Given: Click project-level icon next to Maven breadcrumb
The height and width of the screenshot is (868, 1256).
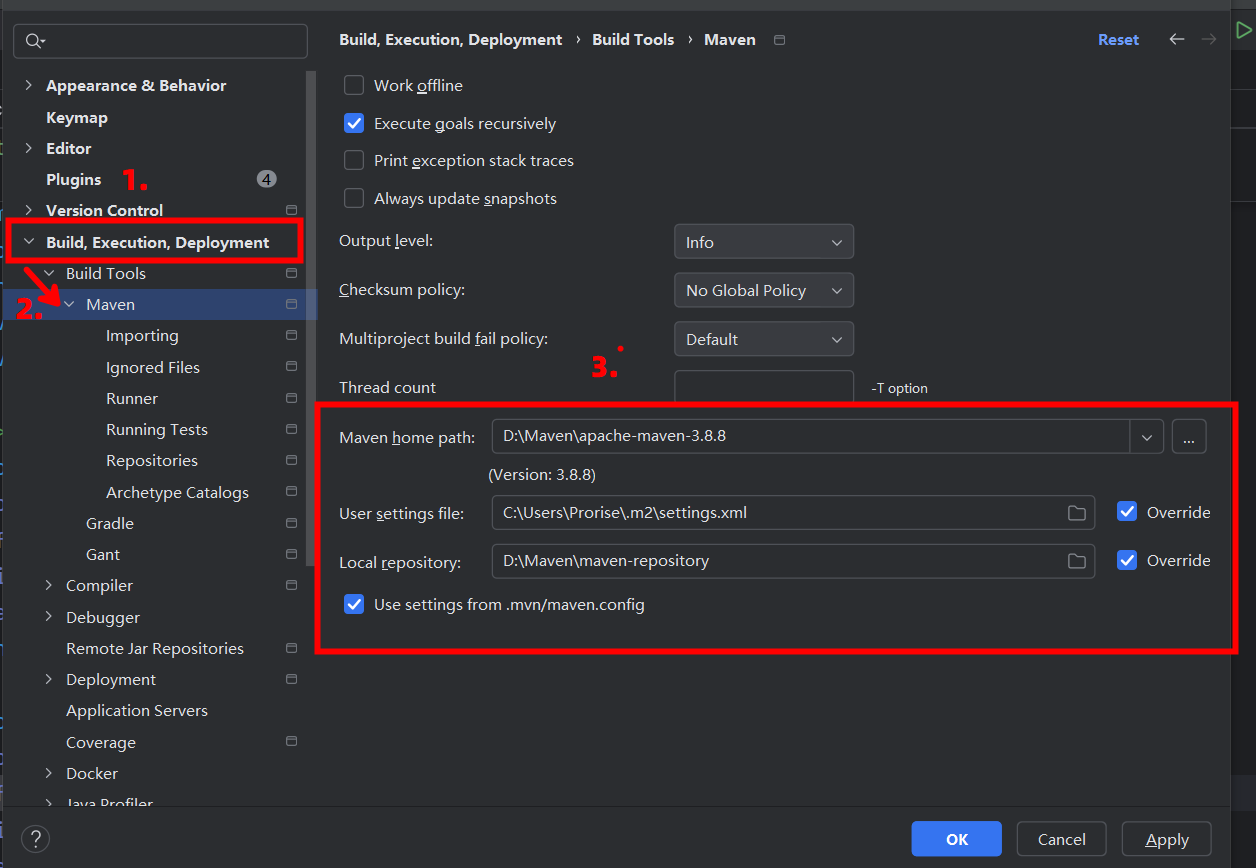Looking at the screenshot, I should pos(780,40).
